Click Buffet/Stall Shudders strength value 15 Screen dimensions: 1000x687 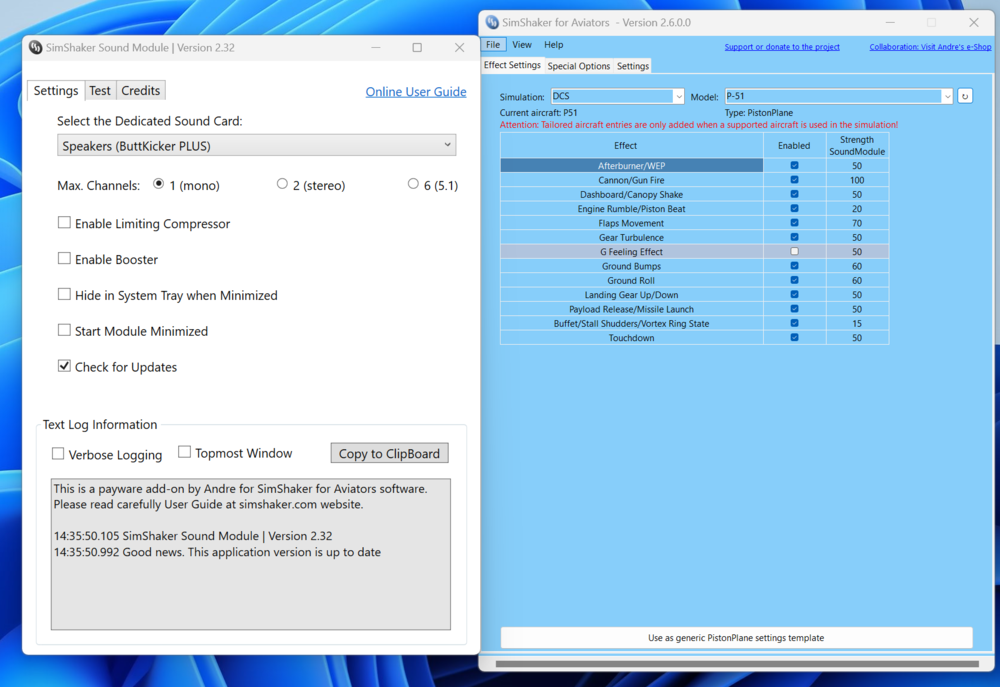[x=857, y=323]
